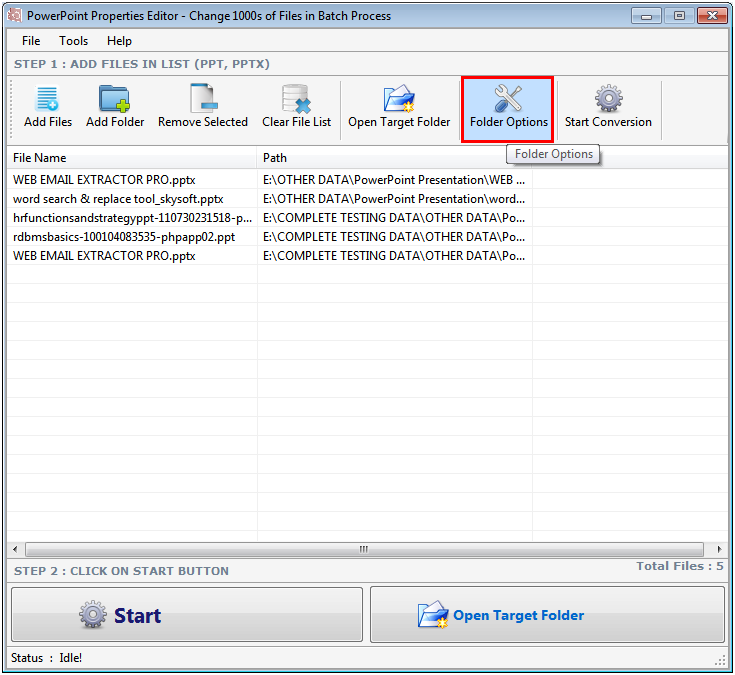735x675 pixels.
Task: Open the Help menu
Action: click(119, 41)
